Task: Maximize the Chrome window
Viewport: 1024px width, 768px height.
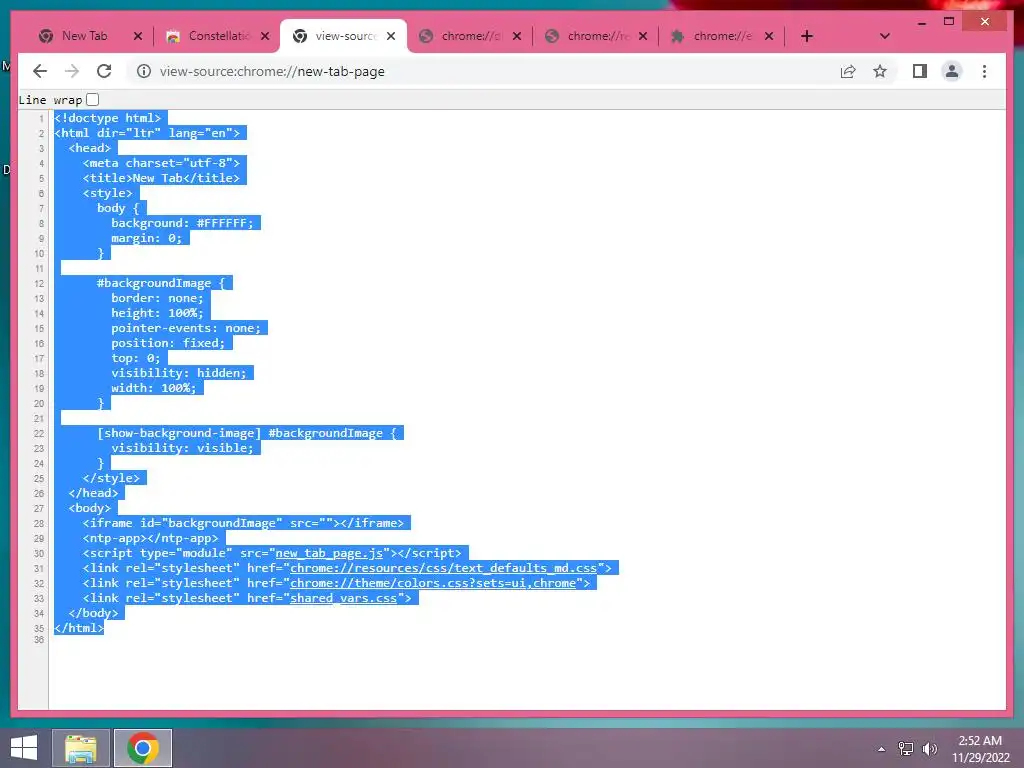Action: click(949, 22)
